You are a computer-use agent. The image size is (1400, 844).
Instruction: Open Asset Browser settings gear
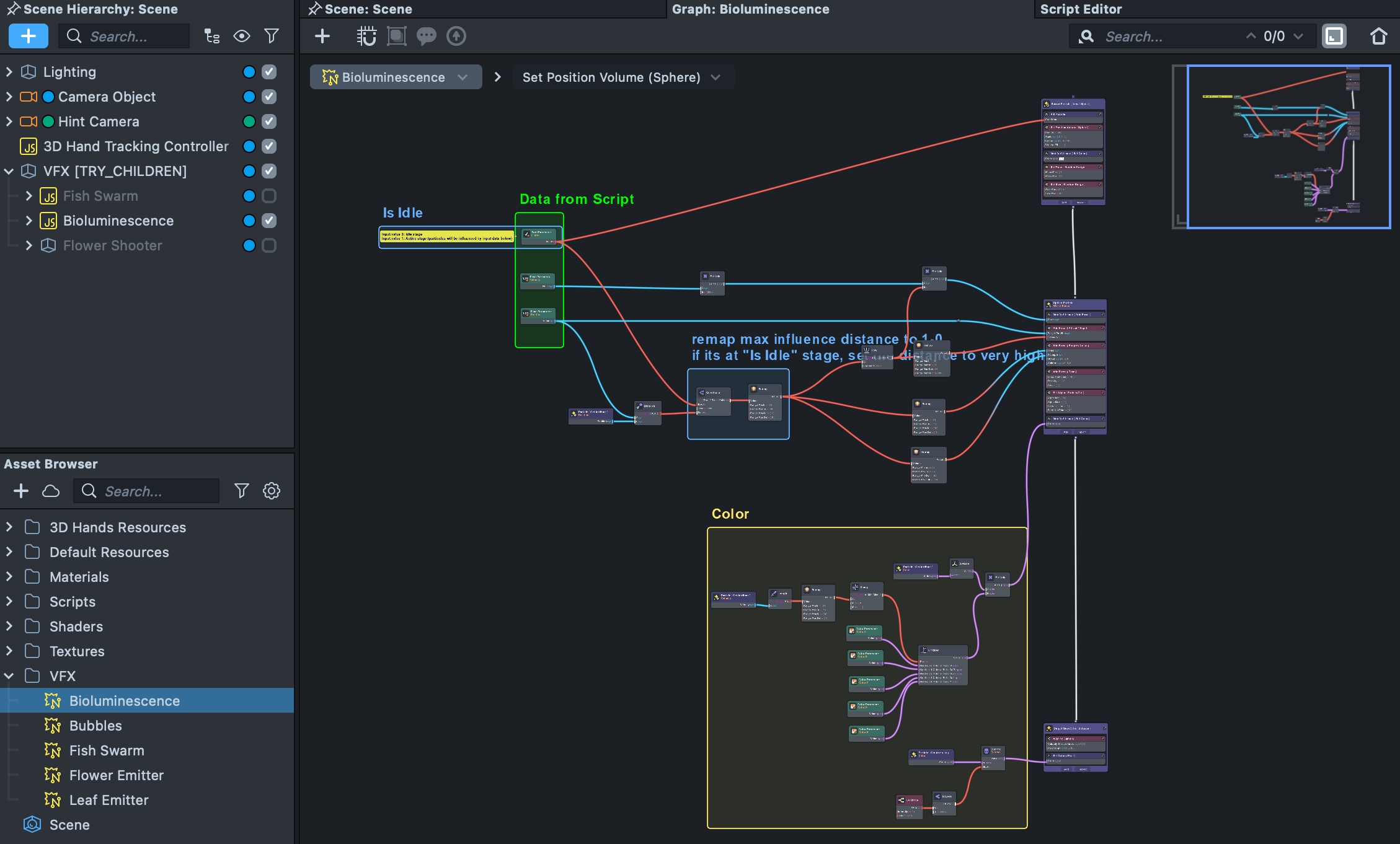click(272, 491)
